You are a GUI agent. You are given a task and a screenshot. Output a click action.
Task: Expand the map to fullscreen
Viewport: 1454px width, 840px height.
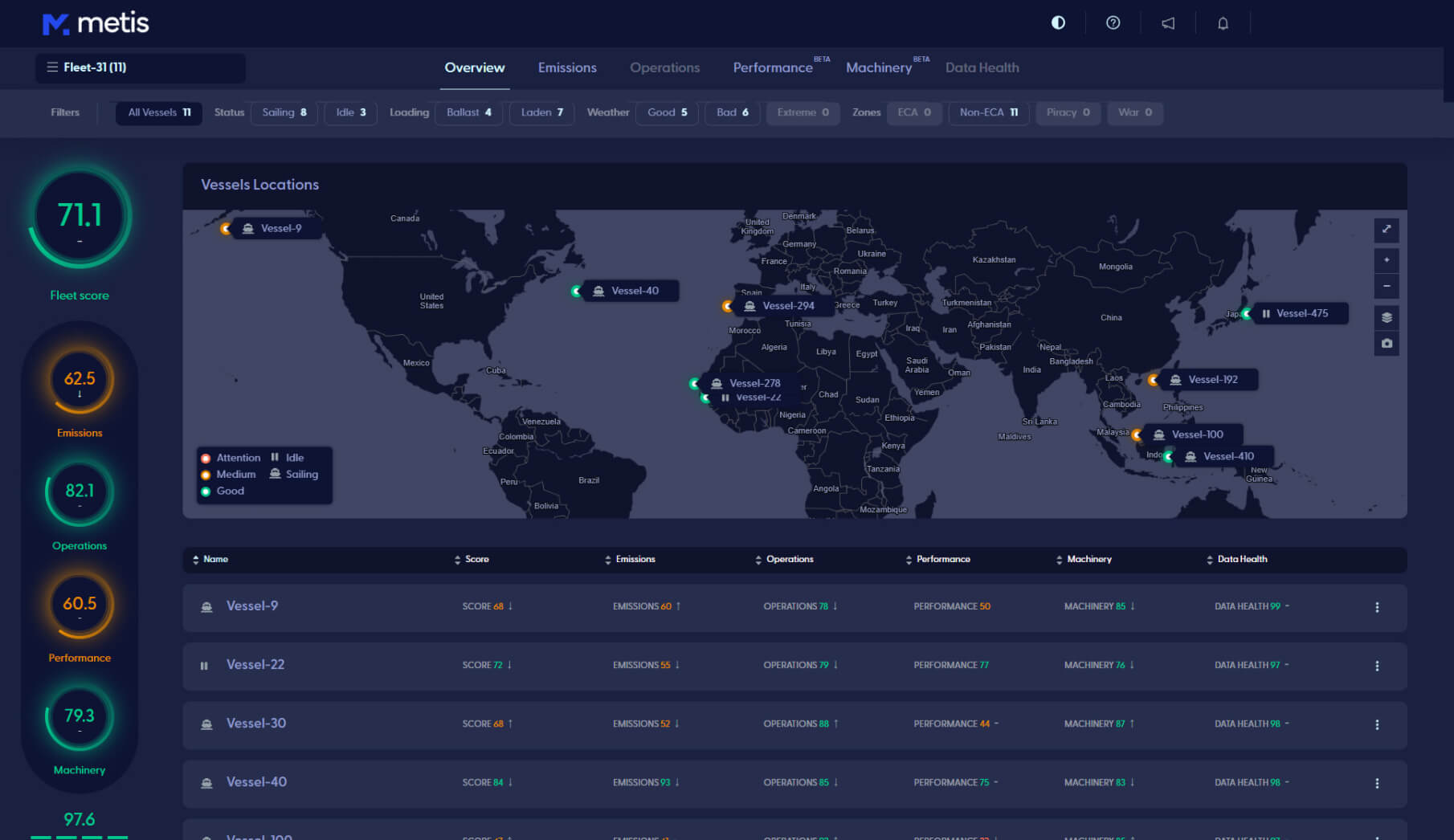tap(1387, 230)
